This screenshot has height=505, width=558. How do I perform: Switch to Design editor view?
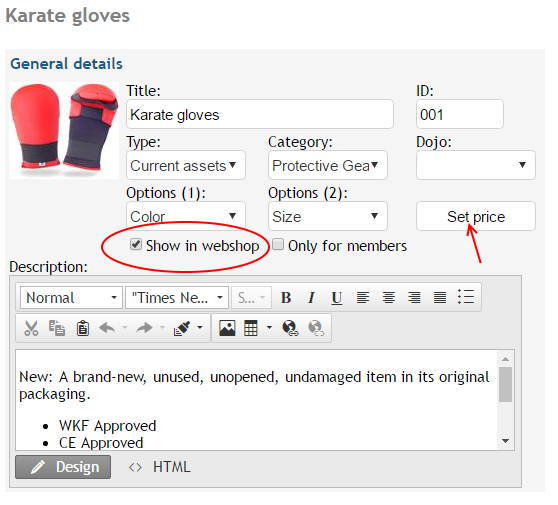(x=63, y=467)
